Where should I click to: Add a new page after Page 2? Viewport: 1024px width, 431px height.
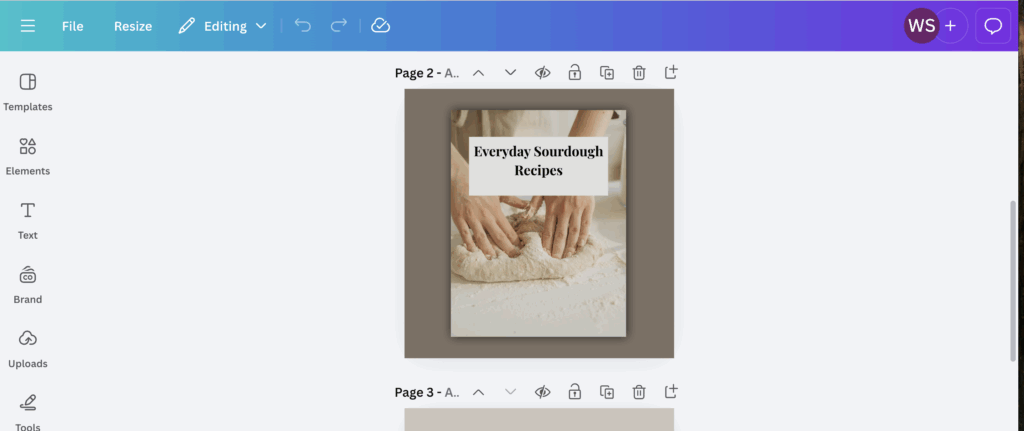pos(671,72)
